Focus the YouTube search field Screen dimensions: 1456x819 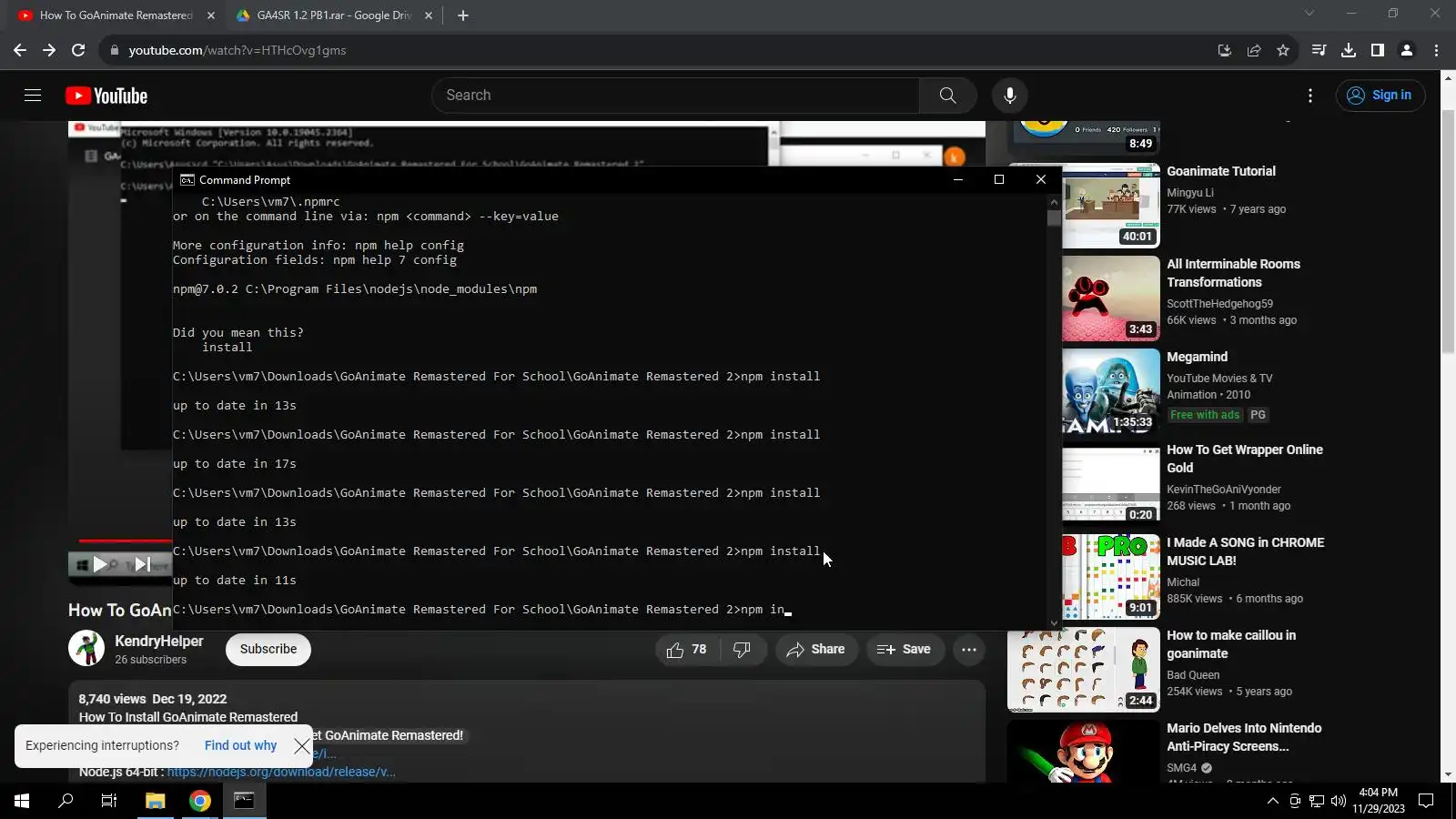[x=675, y=96]
